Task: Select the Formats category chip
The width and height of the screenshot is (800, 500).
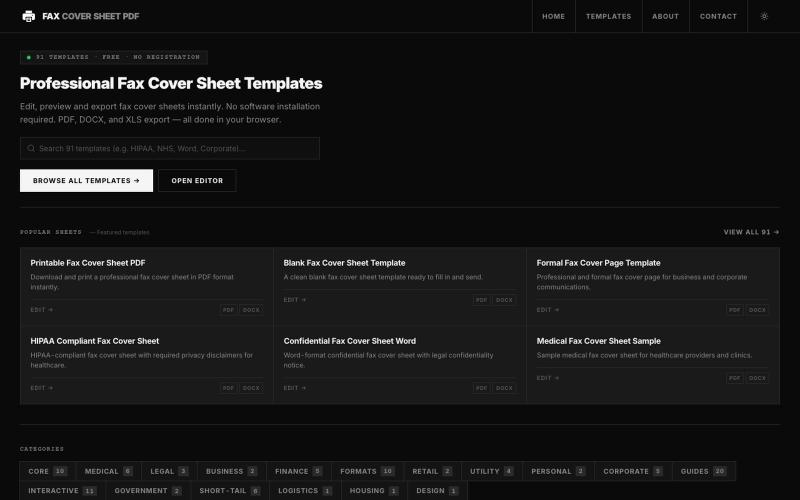Action: pyautogui.click(x=367, y=471)
